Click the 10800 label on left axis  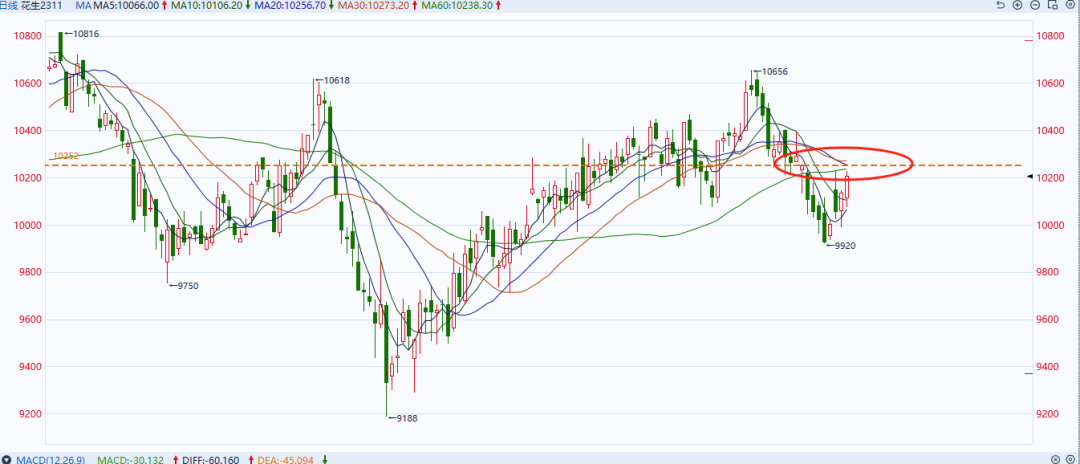(27, 36)
